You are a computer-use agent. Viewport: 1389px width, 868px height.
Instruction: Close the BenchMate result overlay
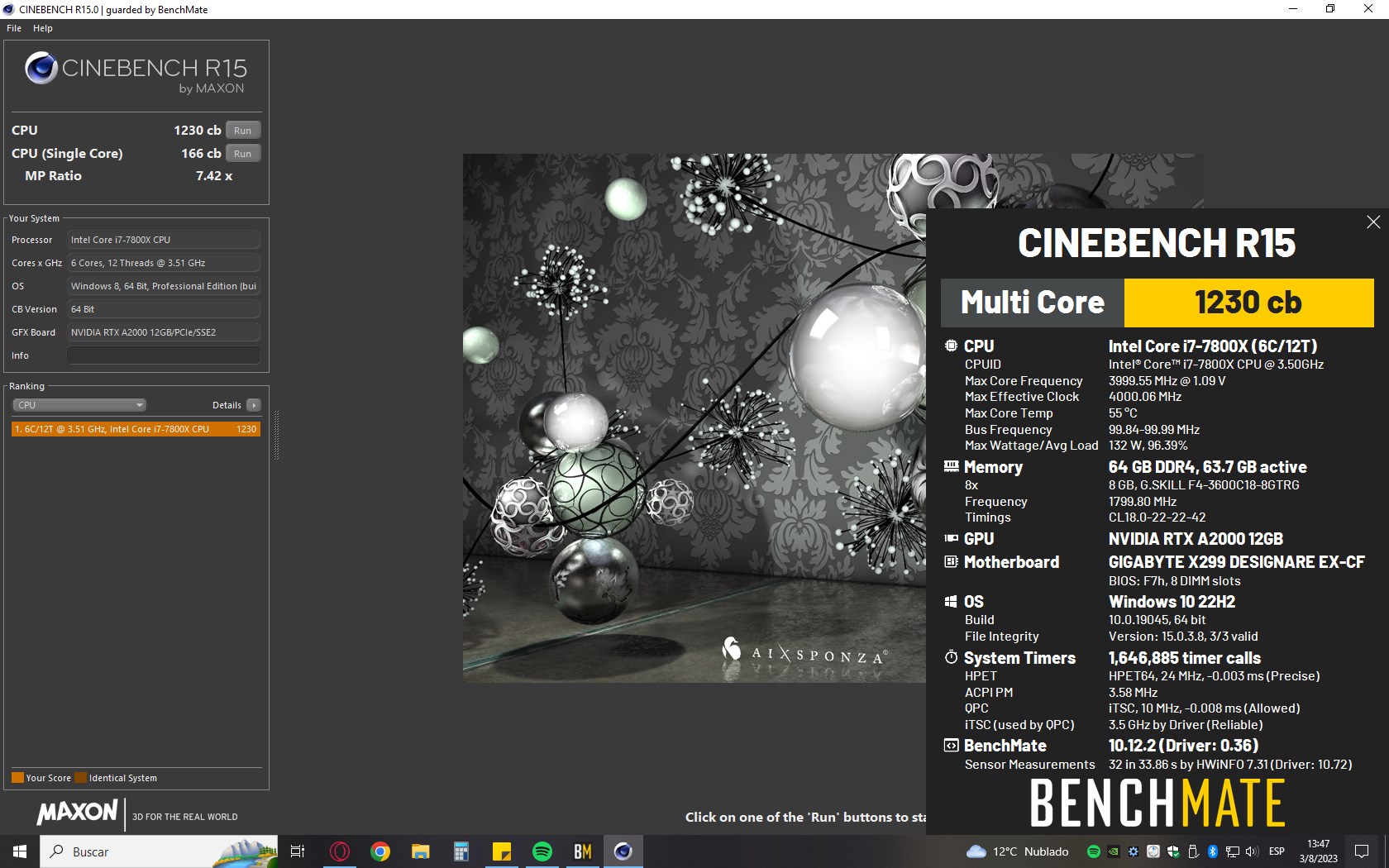coord(1373,222)
